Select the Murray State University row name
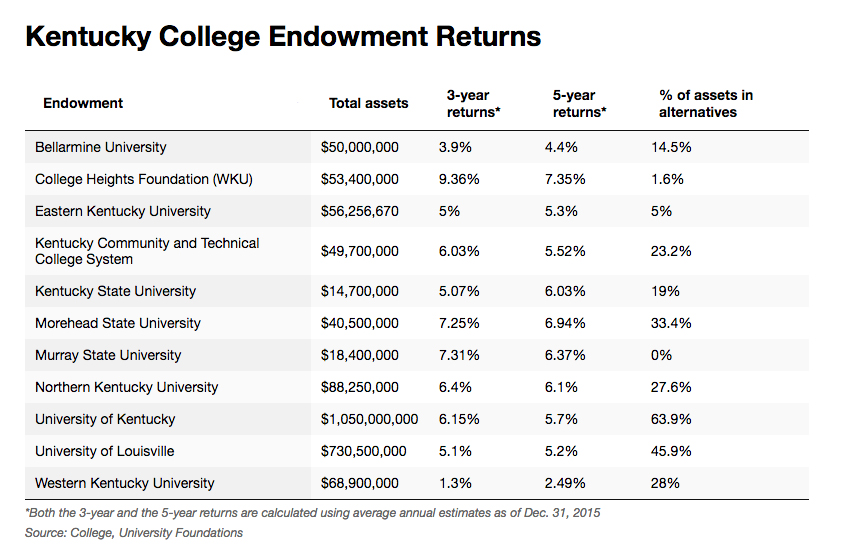841x559 pixels. pyautogui.click(x=108, y=355)
